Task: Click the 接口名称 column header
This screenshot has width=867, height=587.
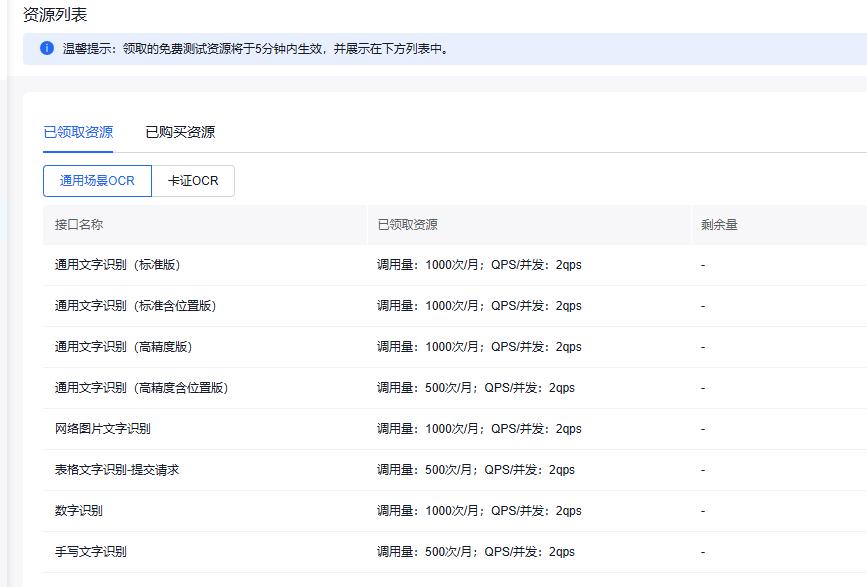Action: coord(79,225)
